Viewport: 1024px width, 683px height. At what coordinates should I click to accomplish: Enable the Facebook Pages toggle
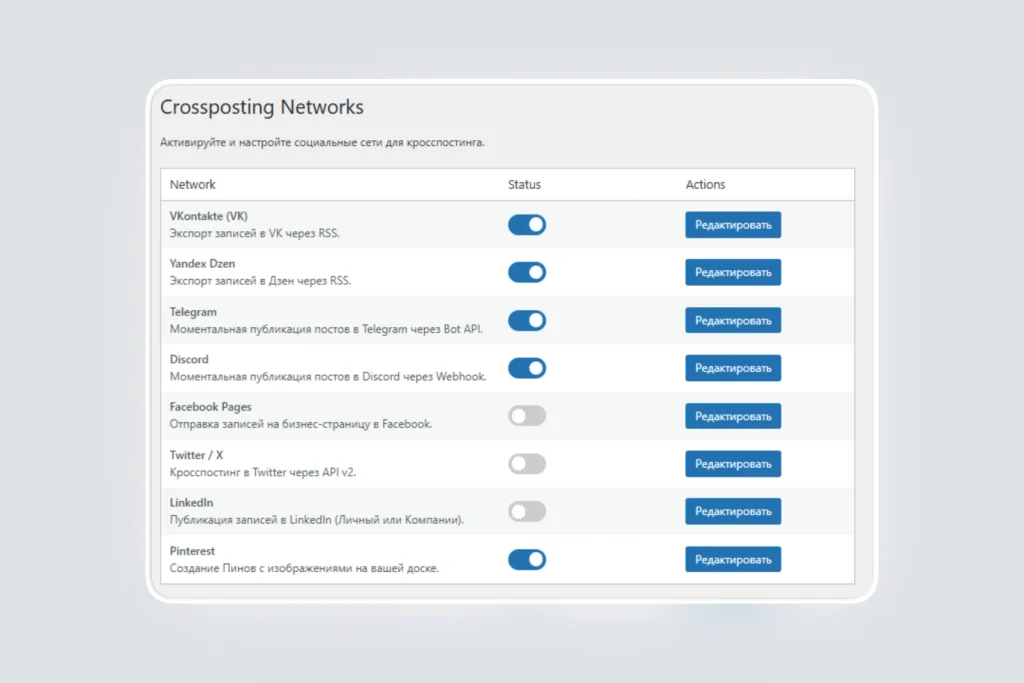tap(526, 416)
